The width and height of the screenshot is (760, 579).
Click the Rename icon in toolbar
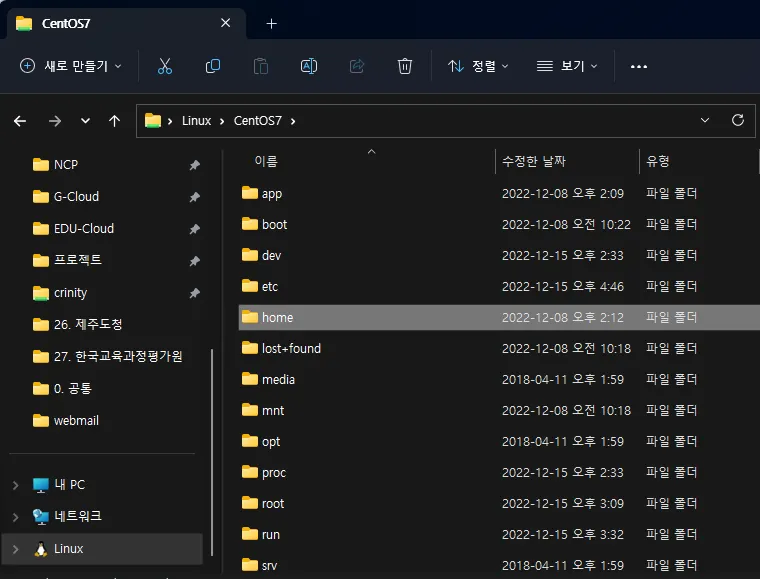tap(309, 66)
